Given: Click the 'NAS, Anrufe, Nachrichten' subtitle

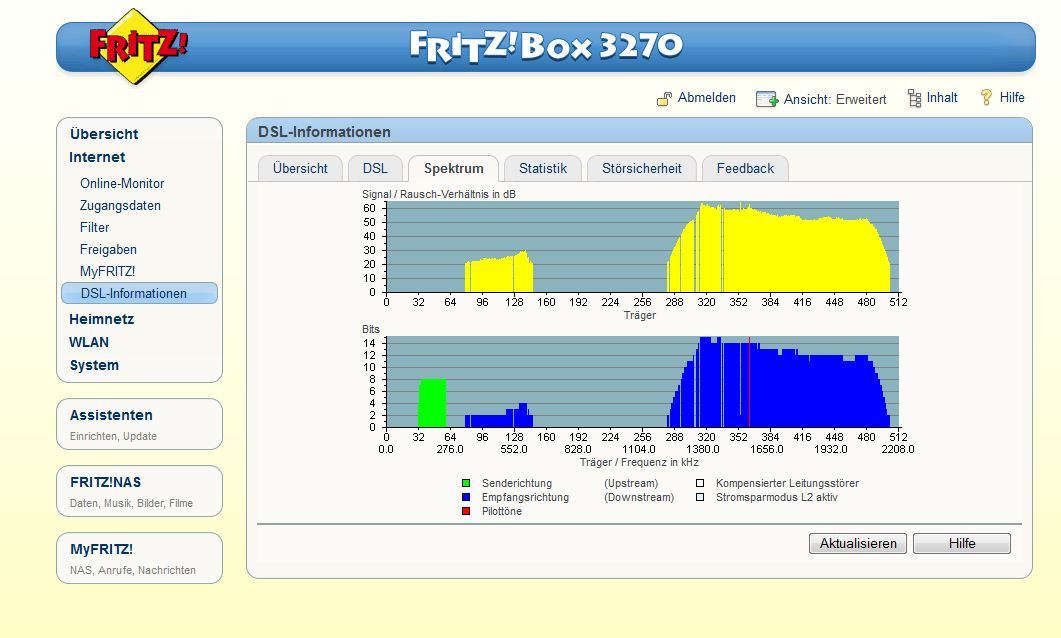Looking at the screenshot, I should 133,570.
